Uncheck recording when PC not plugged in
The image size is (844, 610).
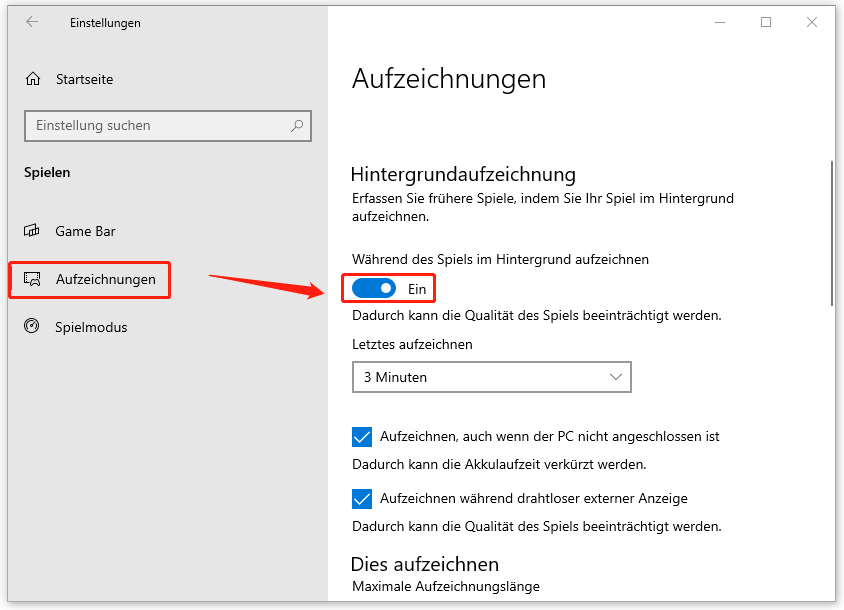click(362, 437)
